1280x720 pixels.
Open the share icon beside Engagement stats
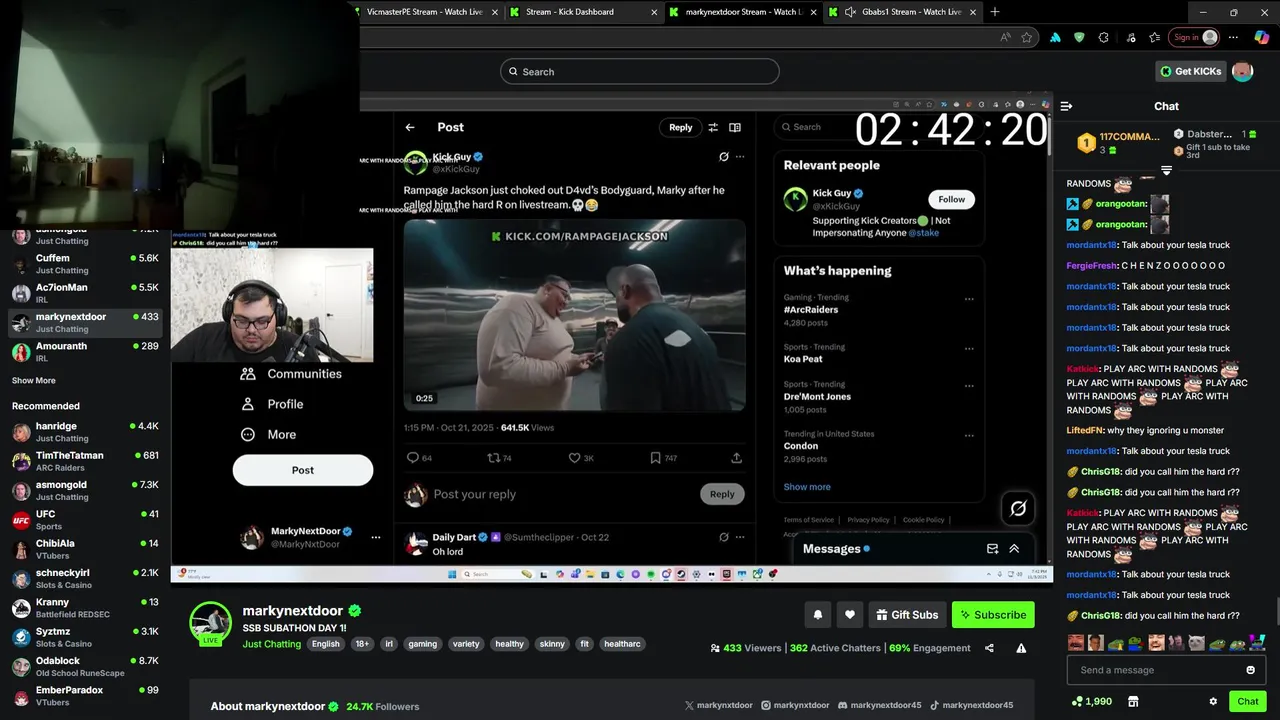(989, 648)
